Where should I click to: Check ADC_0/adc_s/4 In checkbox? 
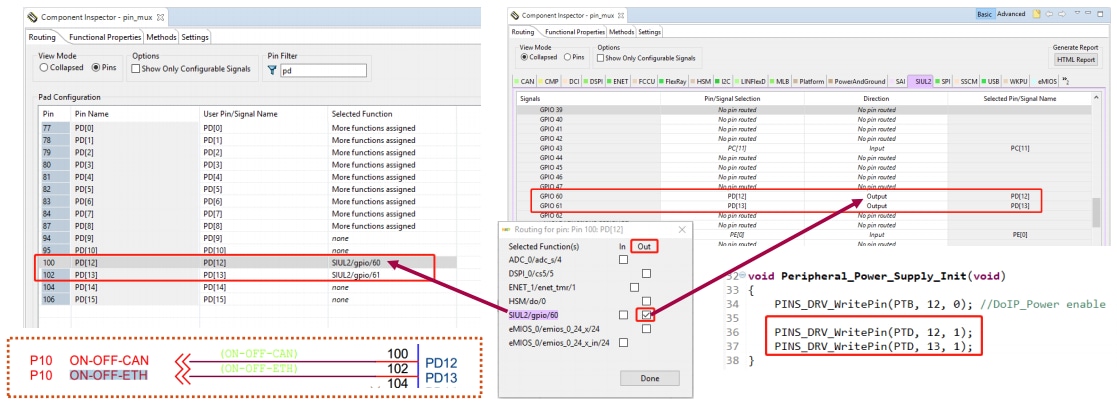(623, 259)
